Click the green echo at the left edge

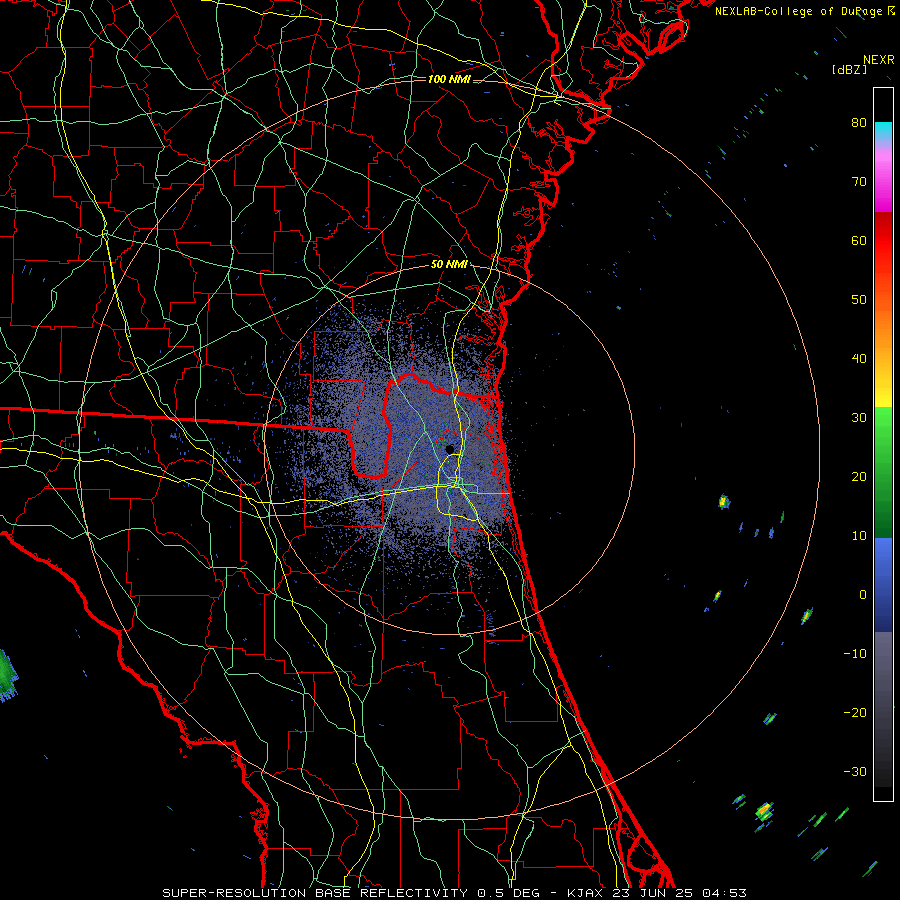[x=7, y=675]
